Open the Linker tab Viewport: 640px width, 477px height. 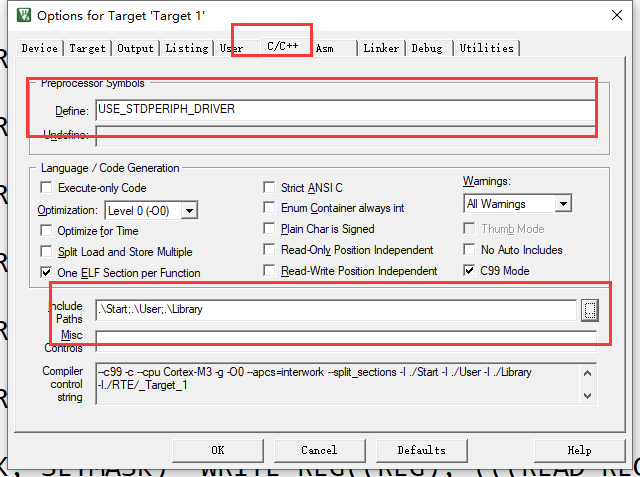(381, 48)
